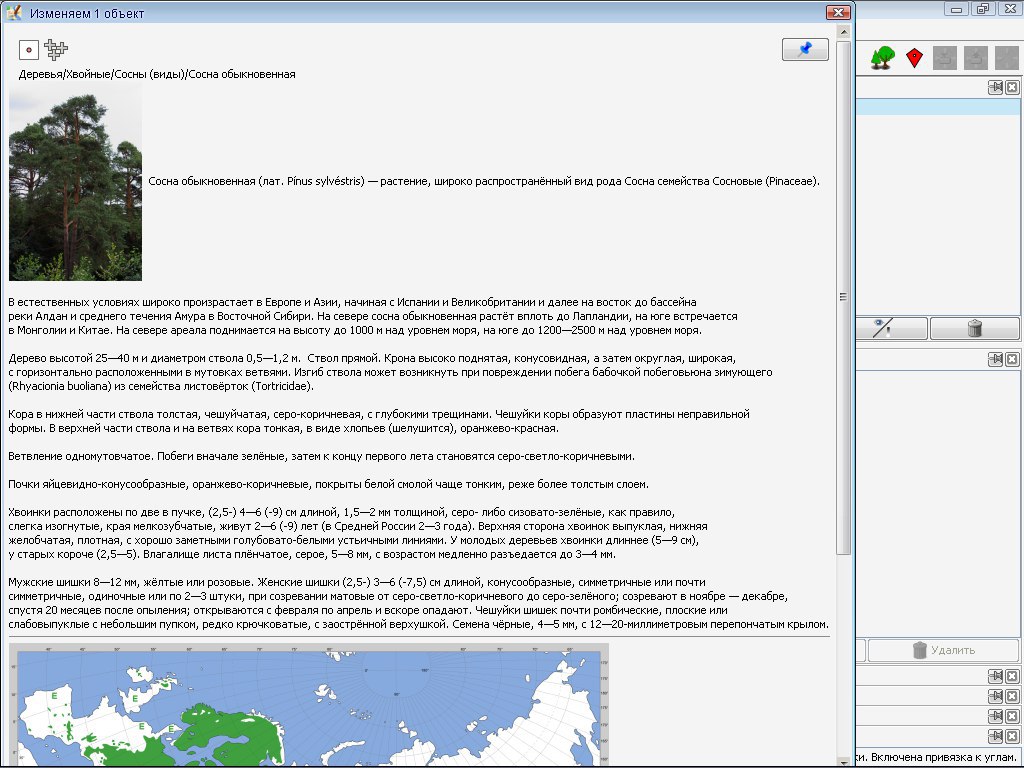
Task: Close the panel directly below the trash button
Action: tap(1012, 359)
